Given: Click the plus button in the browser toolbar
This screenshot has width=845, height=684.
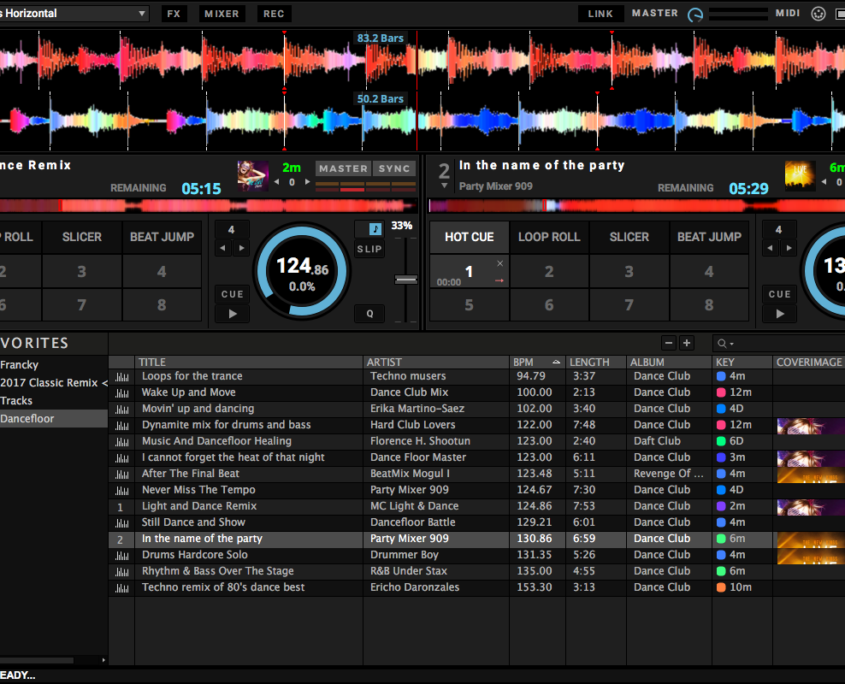Looking at the screenshot, I should pos(687,343).
